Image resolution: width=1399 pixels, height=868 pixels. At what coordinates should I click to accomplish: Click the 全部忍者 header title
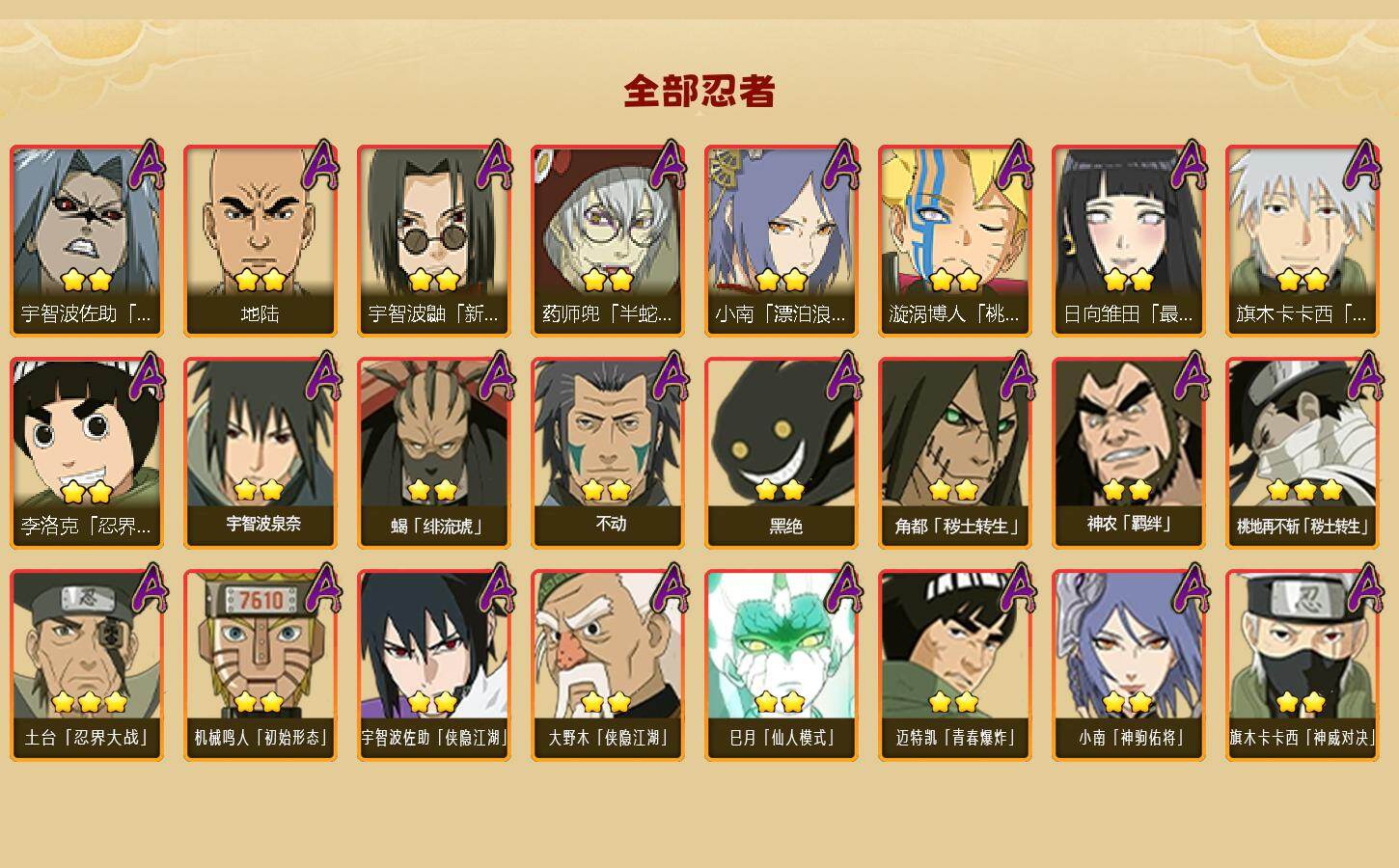[x=699, y=92]
